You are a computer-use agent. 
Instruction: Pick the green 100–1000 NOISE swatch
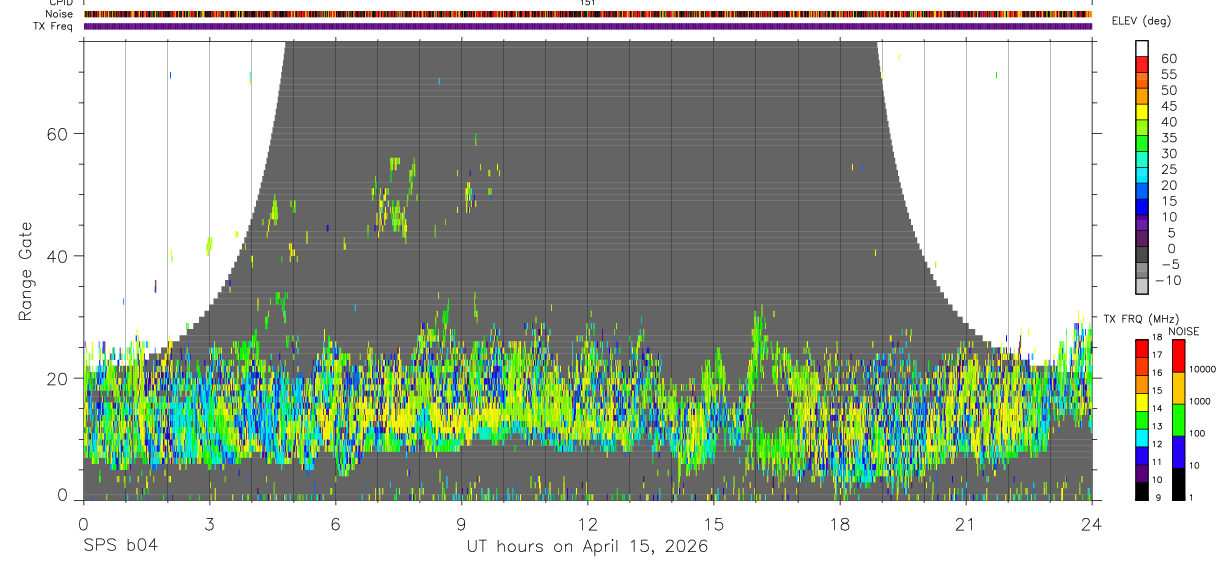[1178, 420]
